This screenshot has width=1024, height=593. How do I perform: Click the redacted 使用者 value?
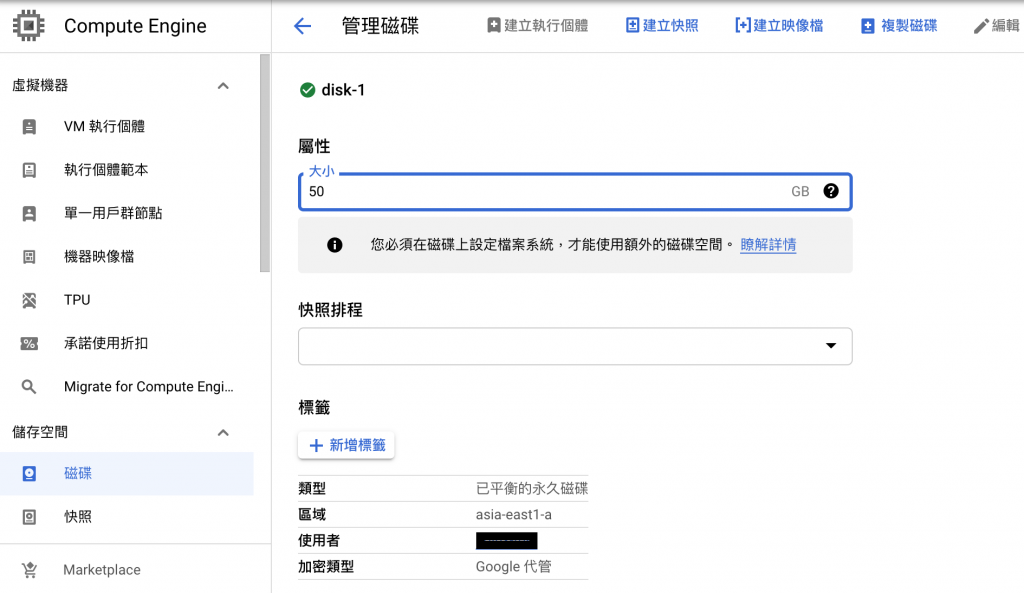(x=507, y=541)
